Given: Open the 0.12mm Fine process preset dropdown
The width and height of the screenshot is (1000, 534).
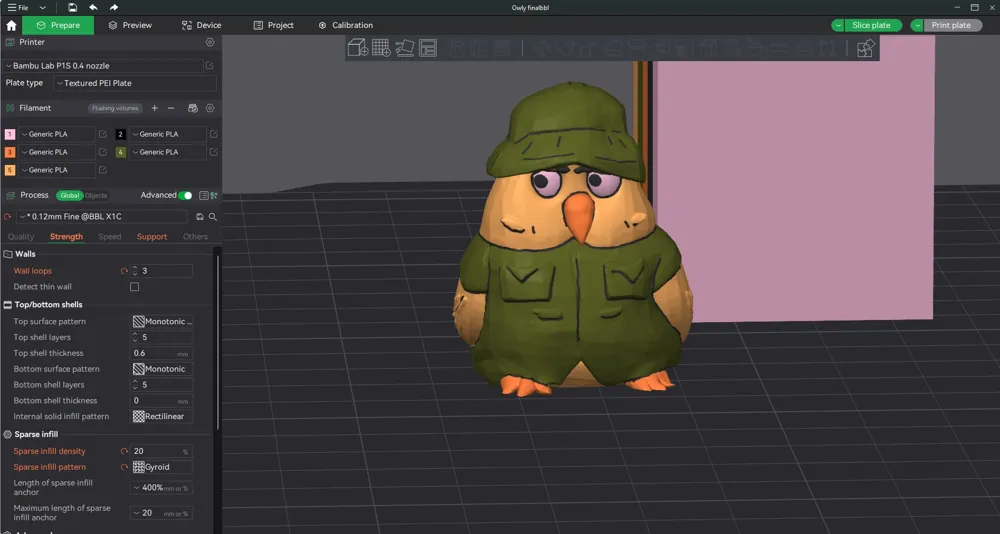Looking at the screenshot, I should pyautogui.click(x=101, y=217).
